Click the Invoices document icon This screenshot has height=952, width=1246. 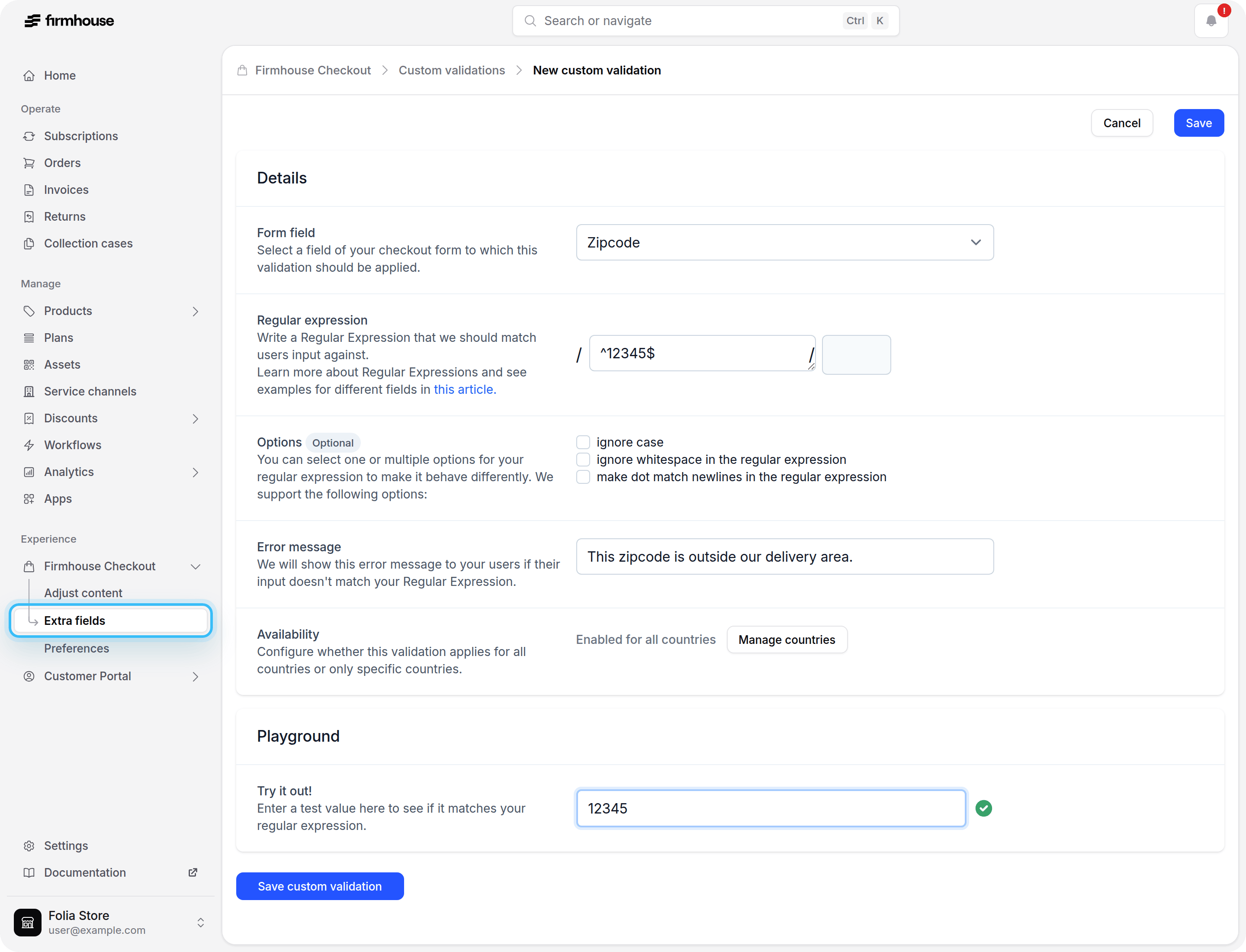tap(29, 190)
